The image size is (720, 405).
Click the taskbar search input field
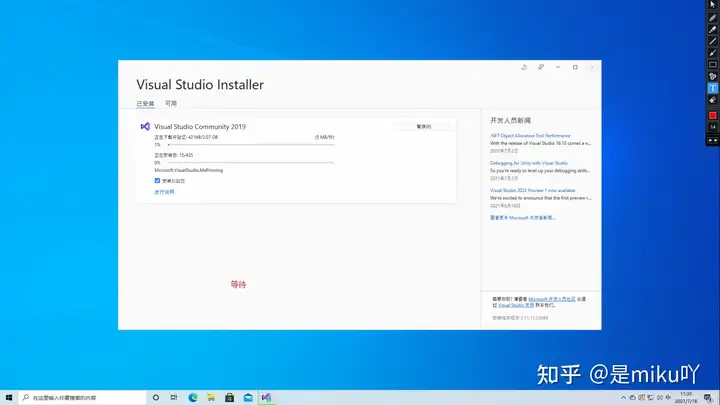[83, 397]
